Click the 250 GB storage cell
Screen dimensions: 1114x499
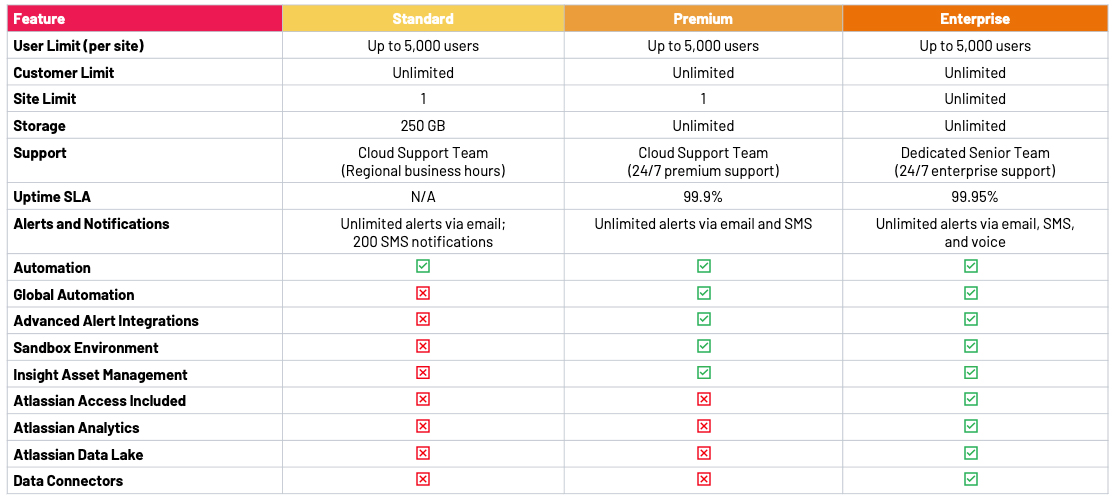tap(423, 126)
